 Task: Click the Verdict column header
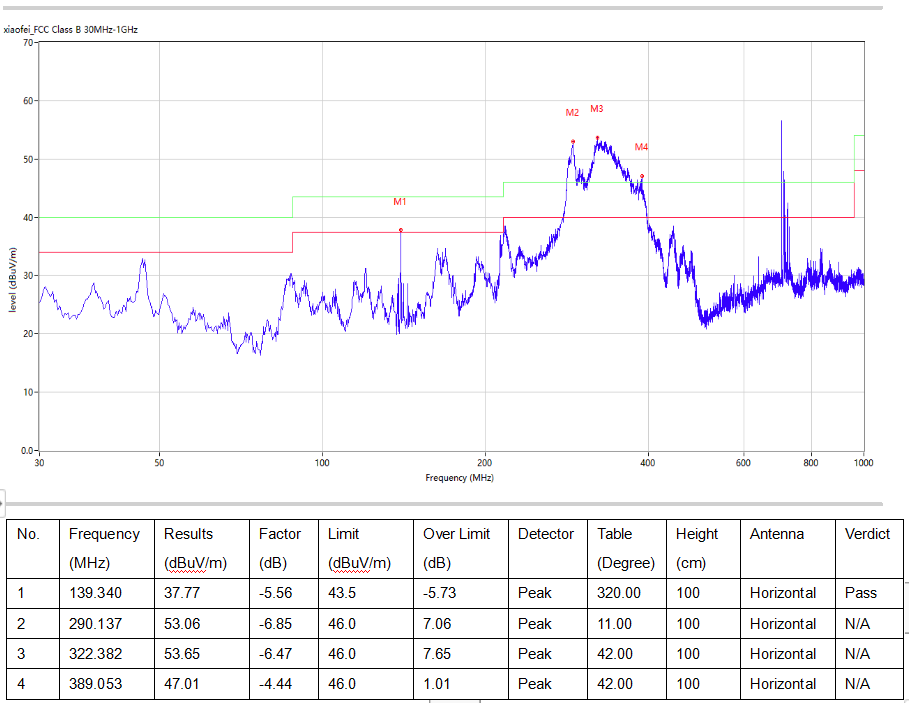(867, 534)
